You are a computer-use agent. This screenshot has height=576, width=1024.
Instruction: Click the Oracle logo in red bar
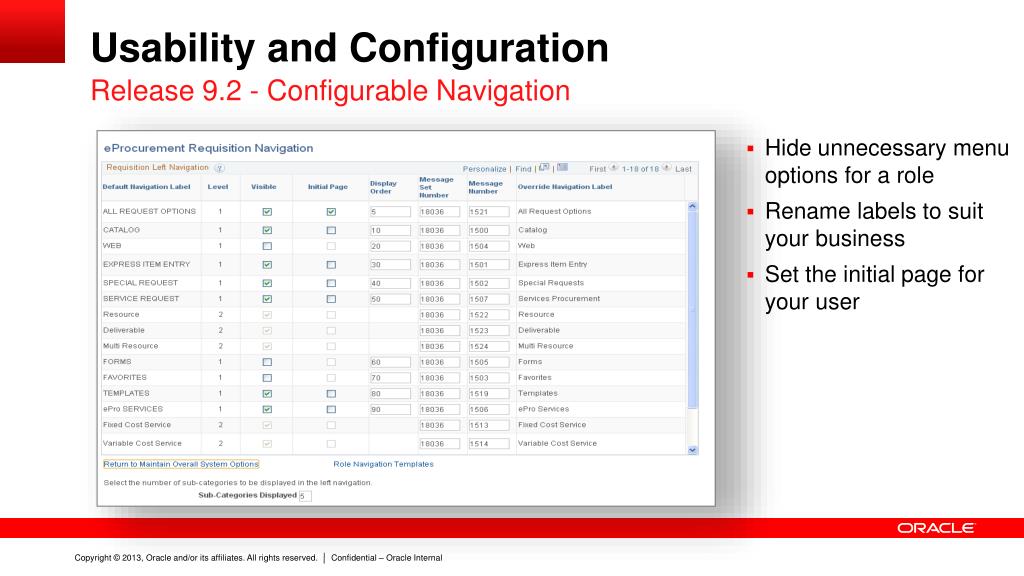935,528
